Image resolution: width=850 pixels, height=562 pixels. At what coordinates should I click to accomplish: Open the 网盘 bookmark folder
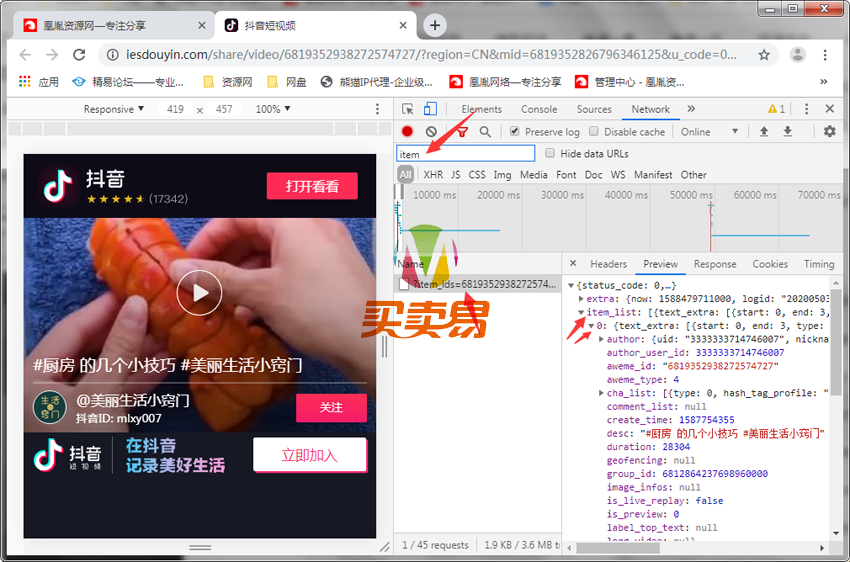point(287,82)
